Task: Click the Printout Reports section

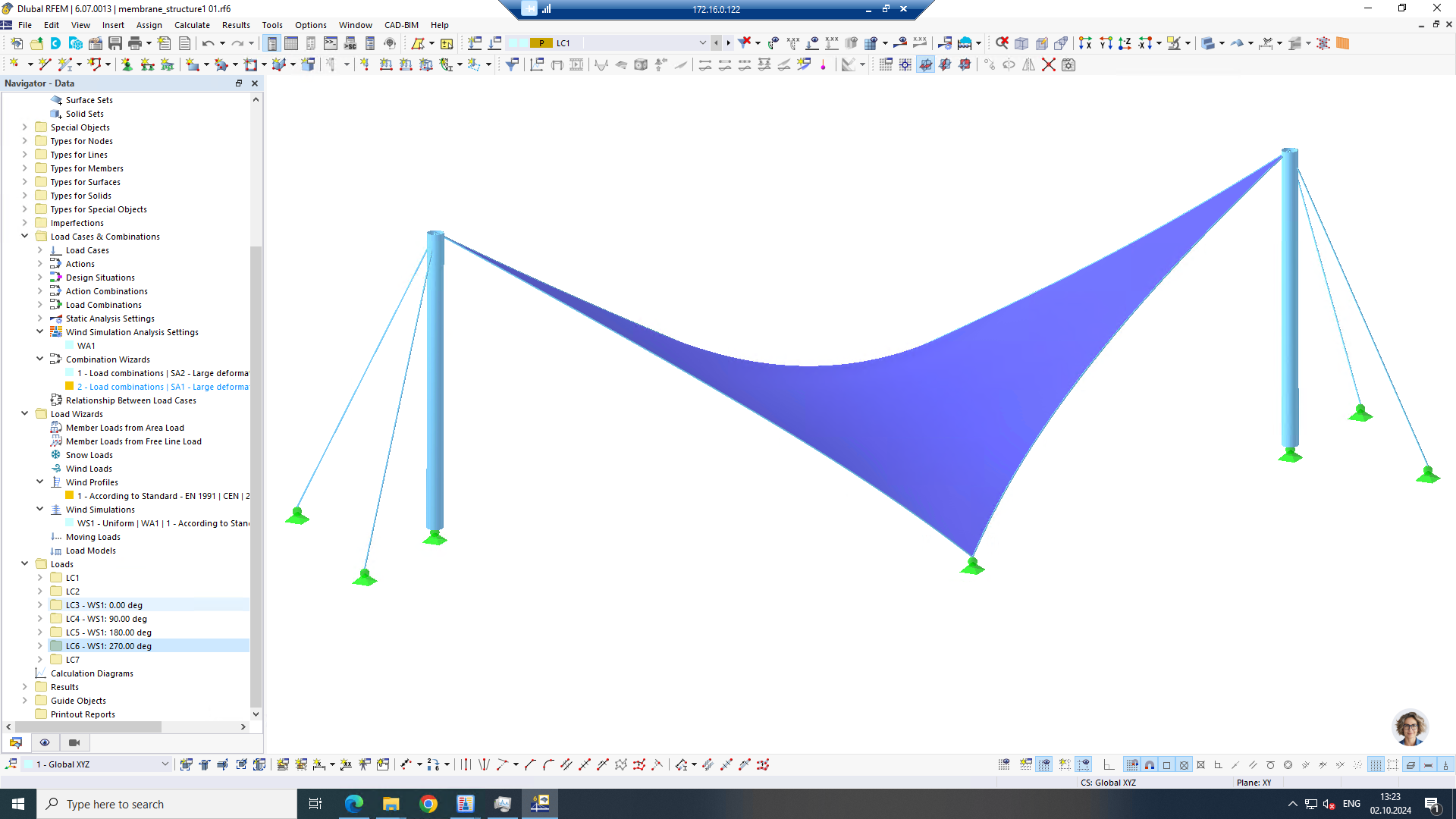Action: click(82, 714)
